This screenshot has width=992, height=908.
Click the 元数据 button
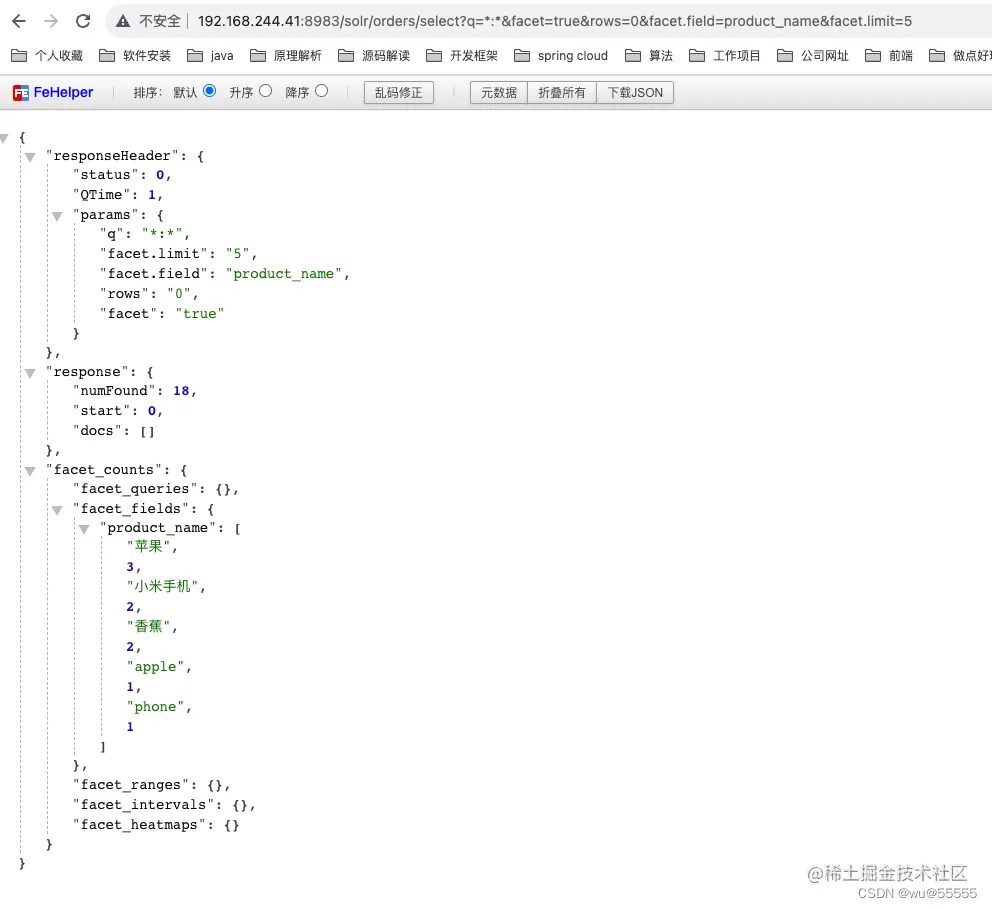(499, 93)
